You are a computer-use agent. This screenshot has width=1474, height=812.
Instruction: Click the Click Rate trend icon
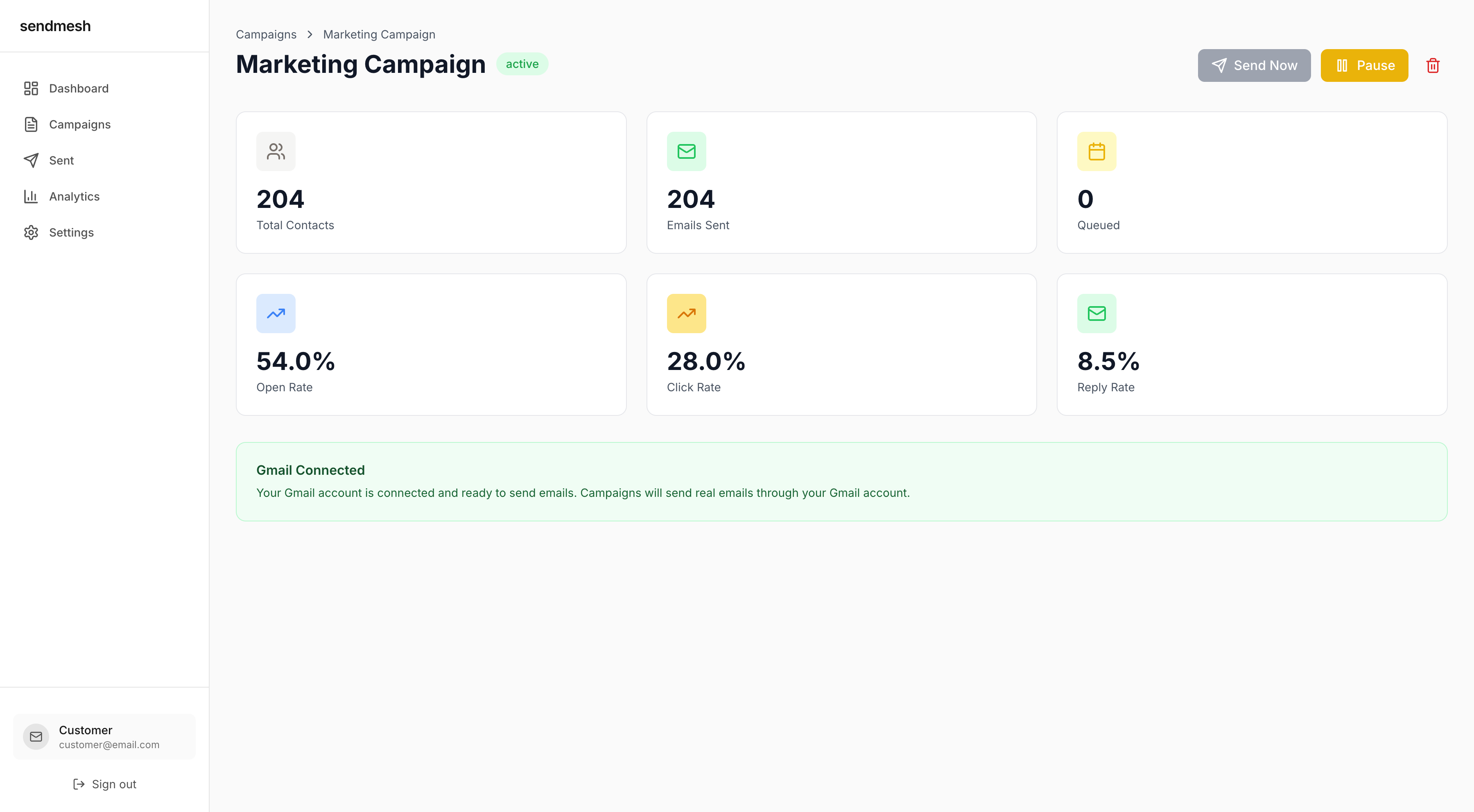[x=686, y=314]
